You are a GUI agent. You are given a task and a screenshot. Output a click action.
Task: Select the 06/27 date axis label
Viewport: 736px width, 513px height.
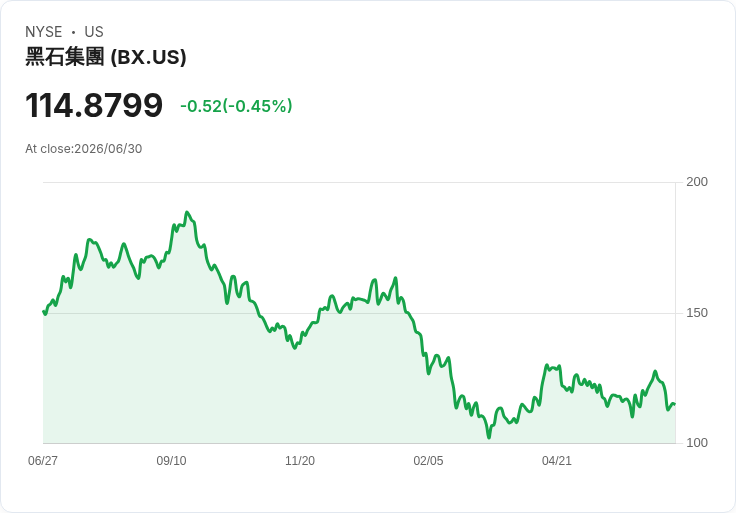pos(43,460)
